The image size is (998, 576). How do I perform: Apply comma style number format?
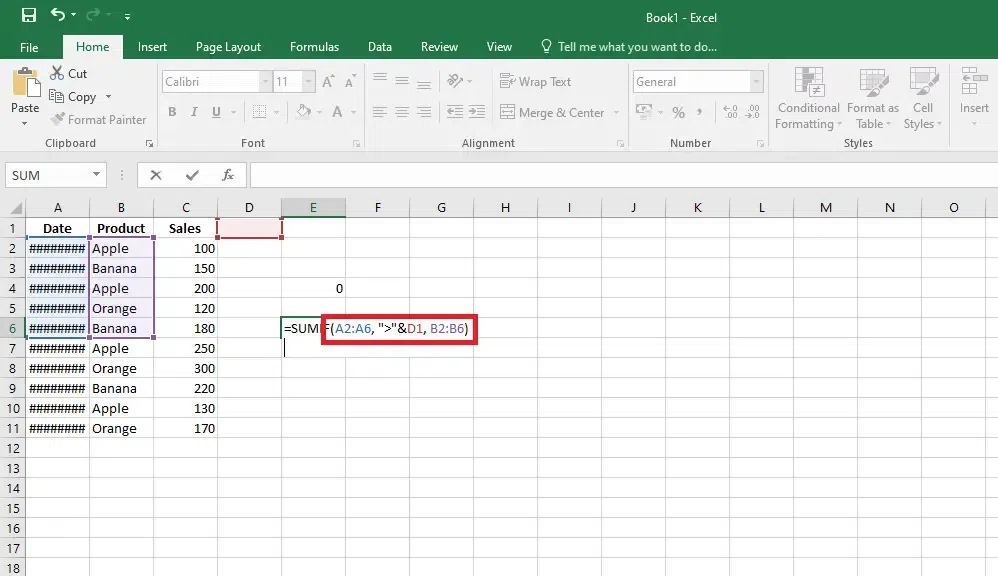[x=699, y=112]
